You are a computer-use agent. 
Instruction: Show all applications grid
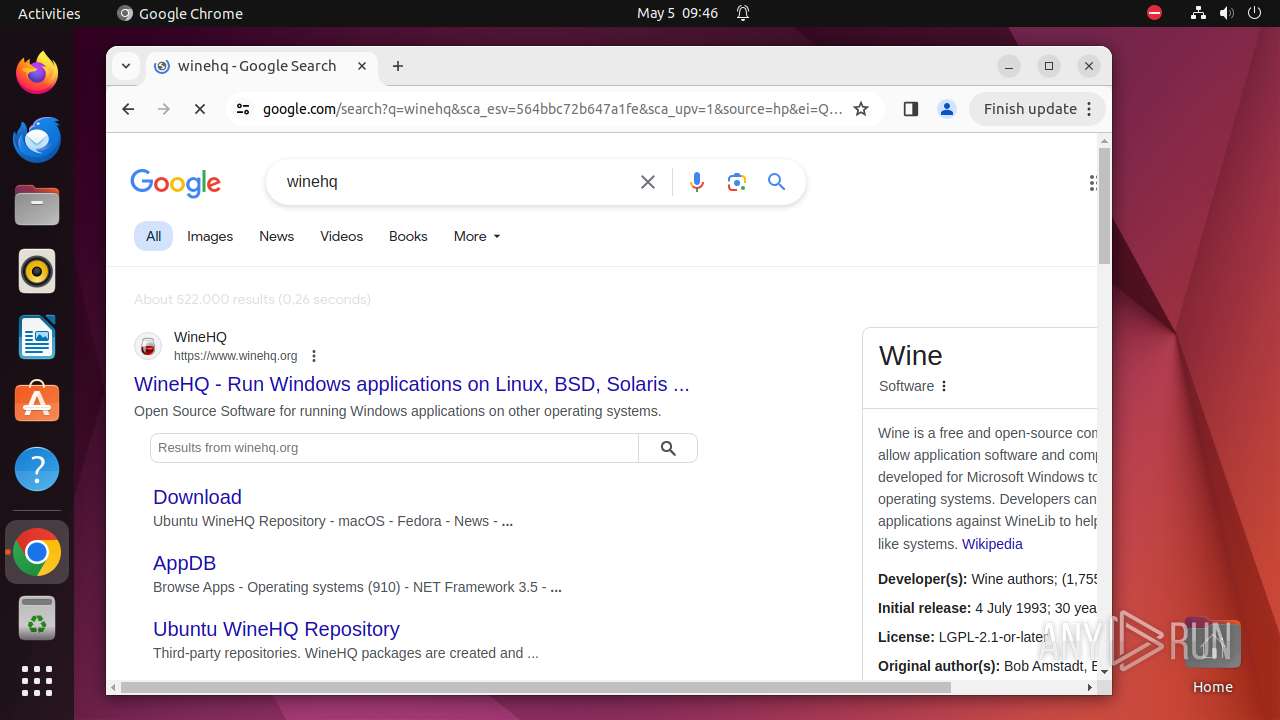pos(37,681)
